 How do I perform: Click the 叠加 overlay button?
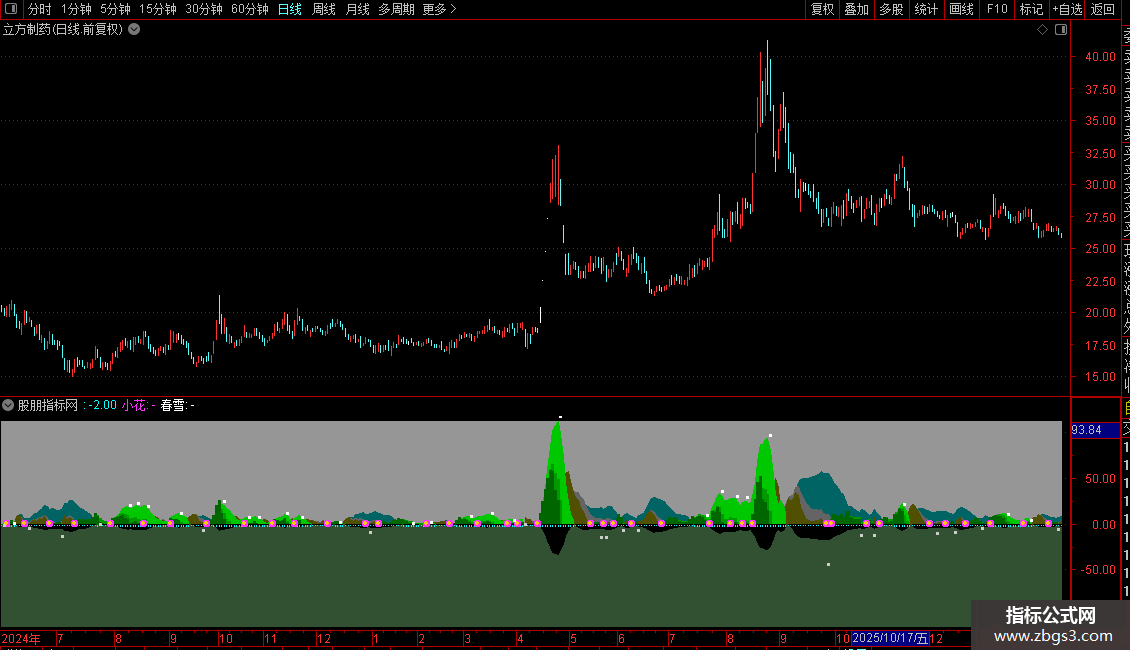pos(857,9)
